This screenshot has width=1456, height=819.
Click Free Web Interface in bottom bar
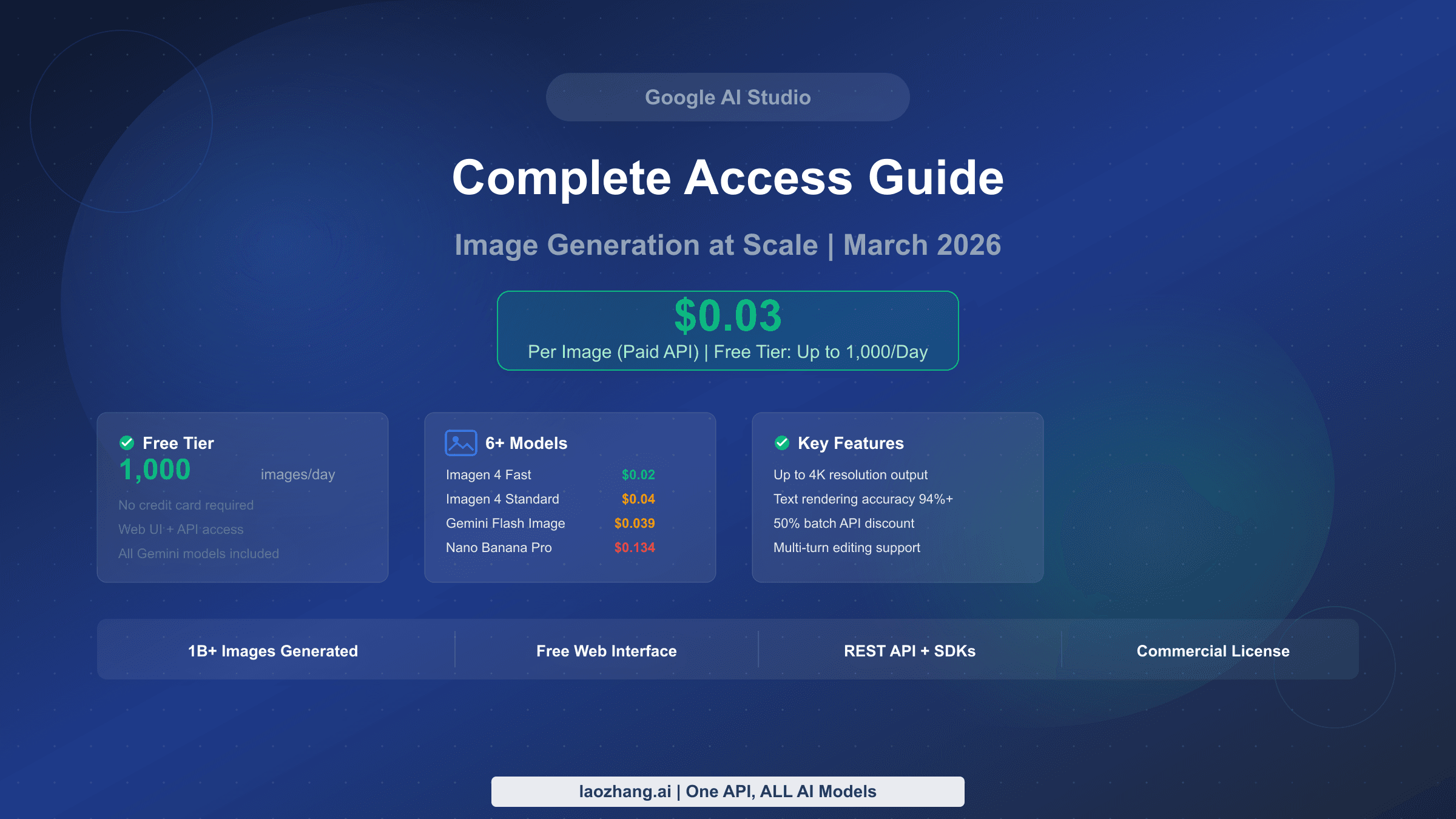[607, 651]
